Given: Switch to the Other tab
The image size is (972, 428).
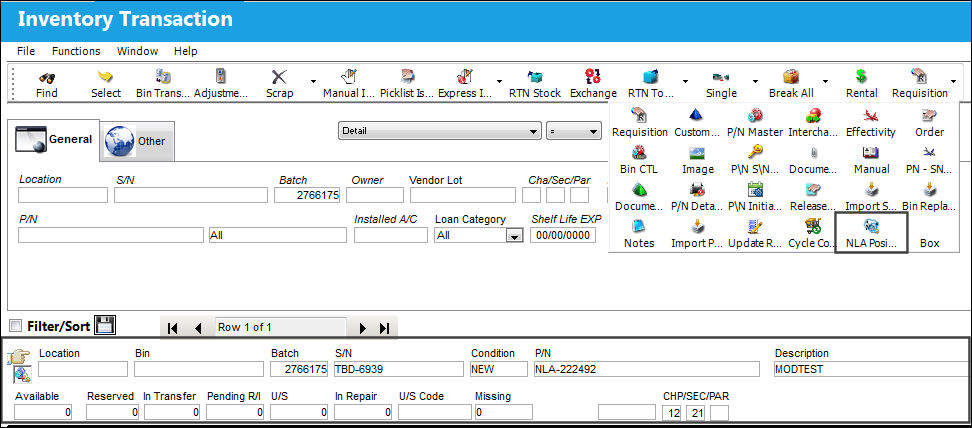Looking at the screenshot, I should 137,141.
